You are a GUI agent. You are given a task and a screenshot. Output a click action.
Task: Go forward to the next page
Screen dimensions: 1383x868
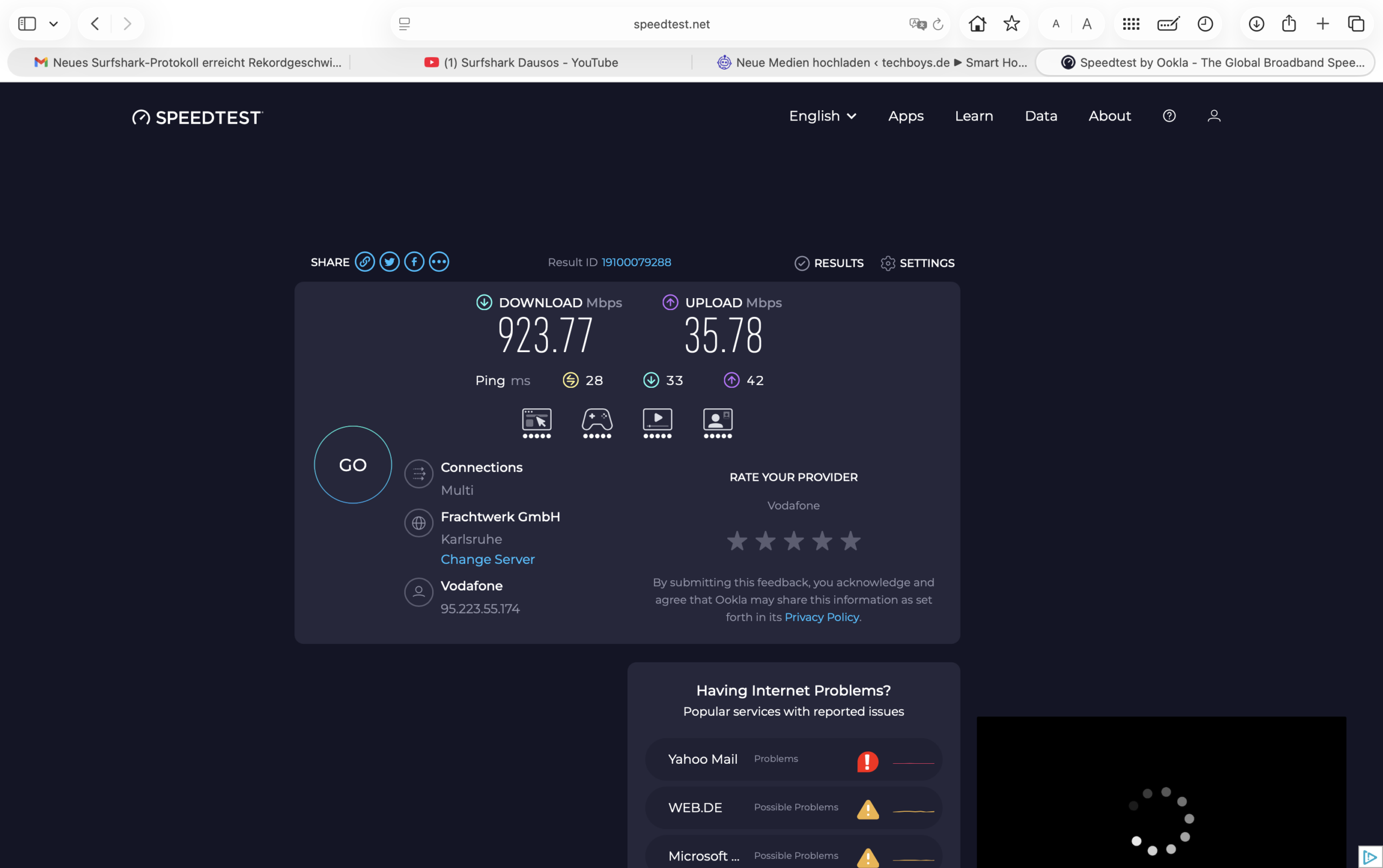coord(127,24)
